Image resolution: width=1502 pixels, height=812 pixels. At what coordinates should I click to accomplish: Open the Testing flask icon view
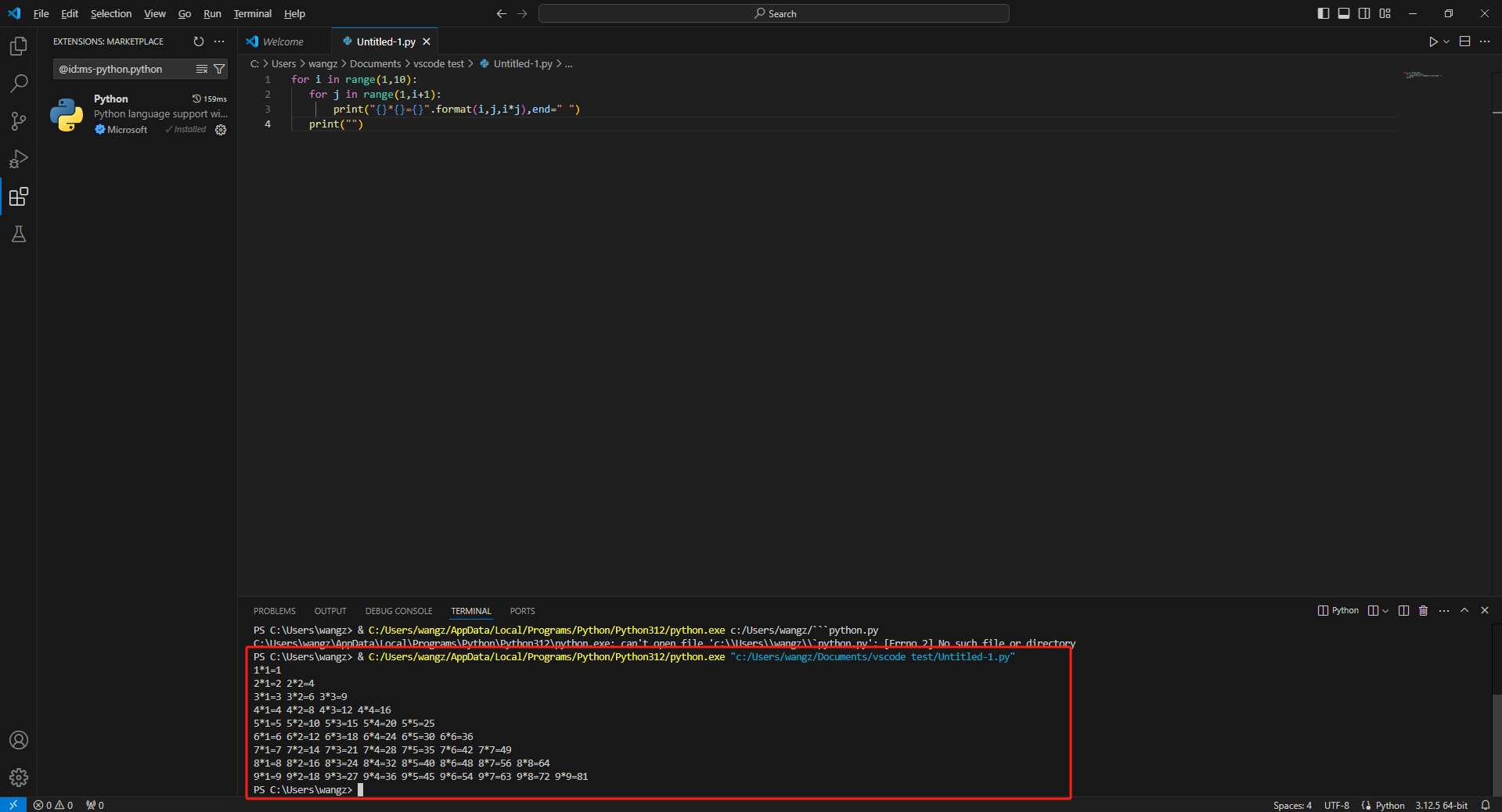19,234
